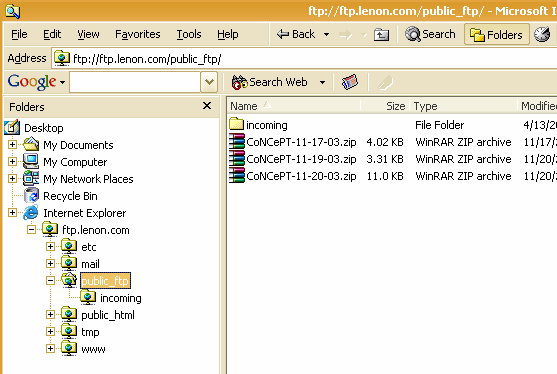The width and height of the screenshot is (557, 374).
Task: Sort files by the Modified column header
Action: point(537,106)
